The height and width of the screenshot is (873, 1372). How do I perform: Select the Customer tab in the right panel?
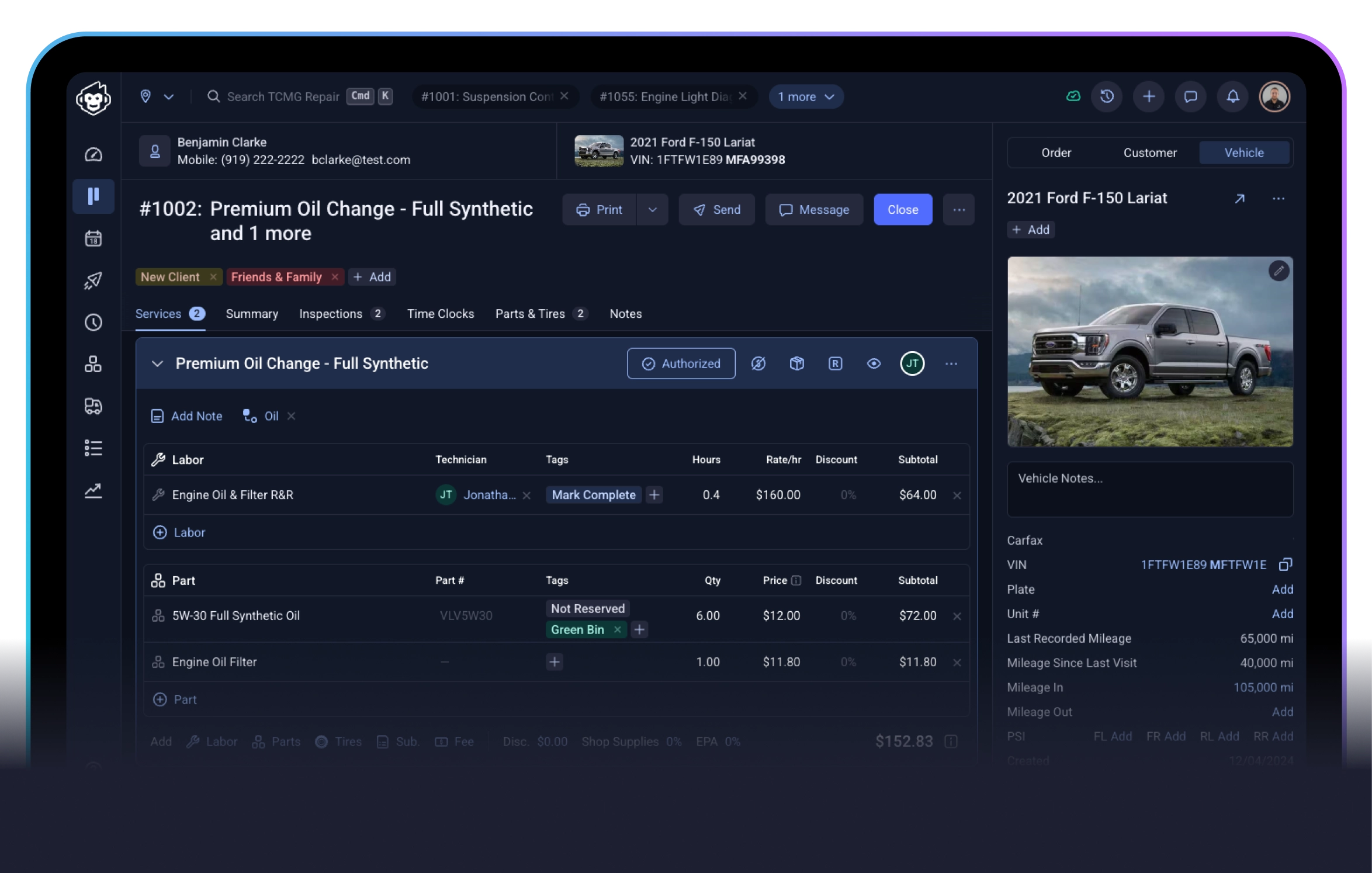tap(1149, 153)
